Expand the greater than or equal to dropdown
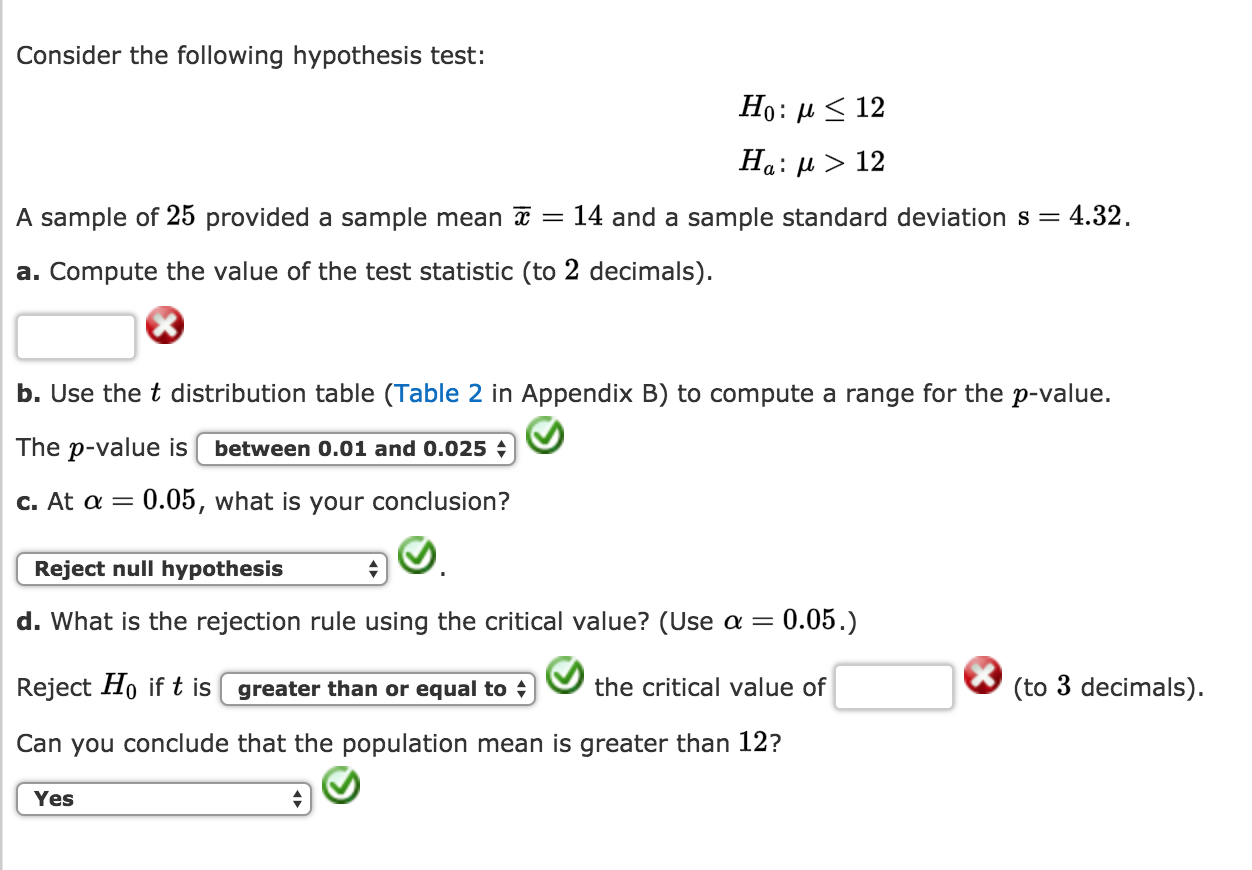1252x870 pixels. tap(378, 689)
